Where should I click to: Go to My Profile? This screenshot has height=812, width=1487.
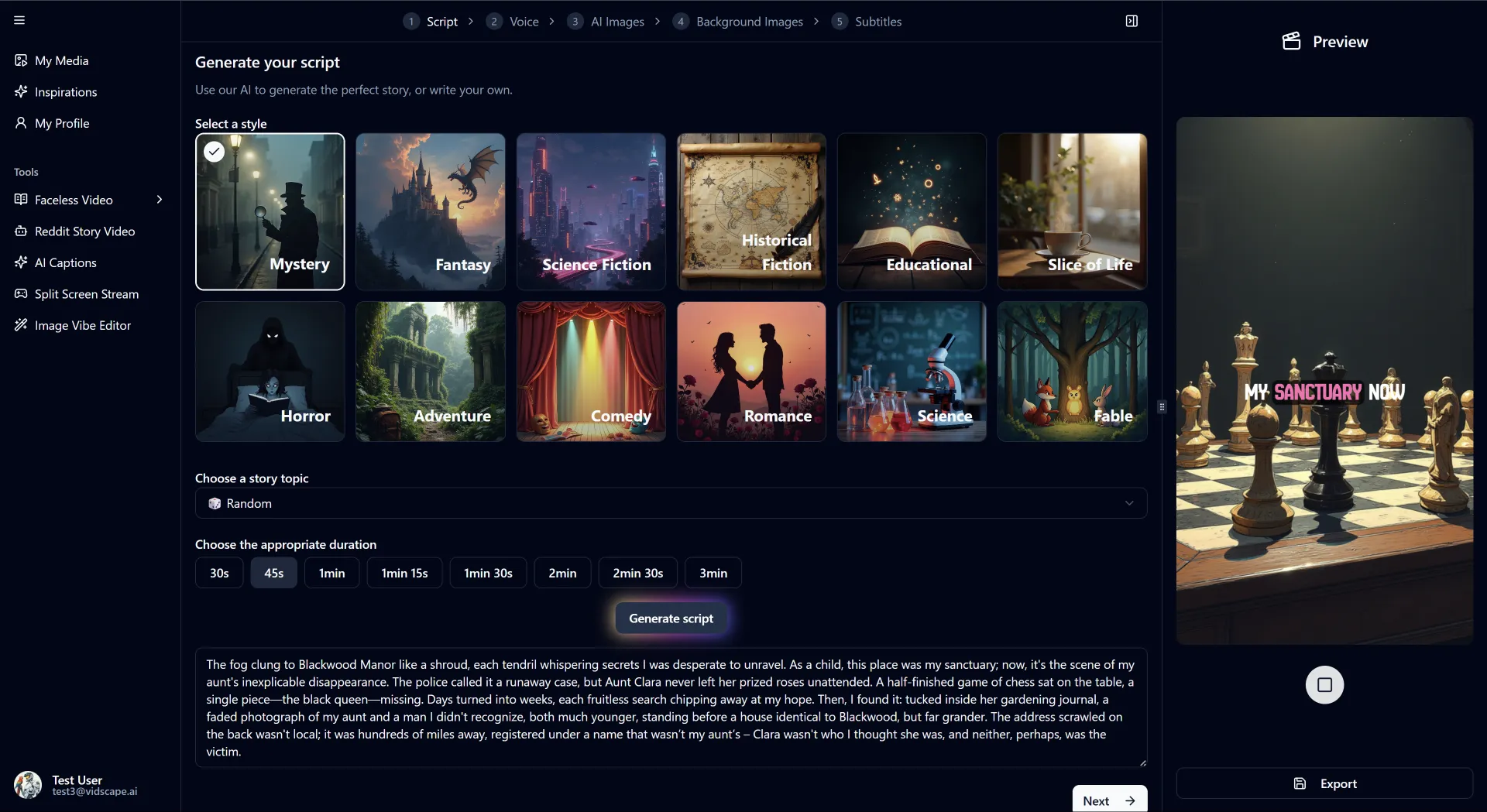point(61,123)
